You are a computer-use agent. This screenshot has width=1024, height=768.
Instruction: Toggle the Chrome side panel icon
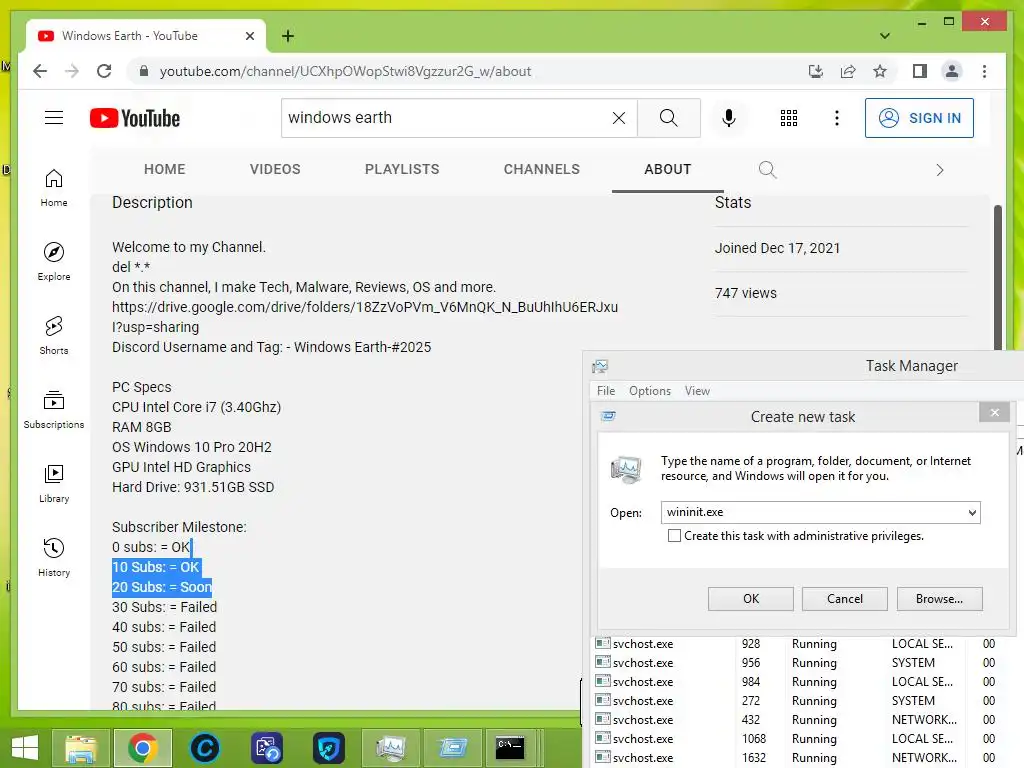[x=920, y=71]
